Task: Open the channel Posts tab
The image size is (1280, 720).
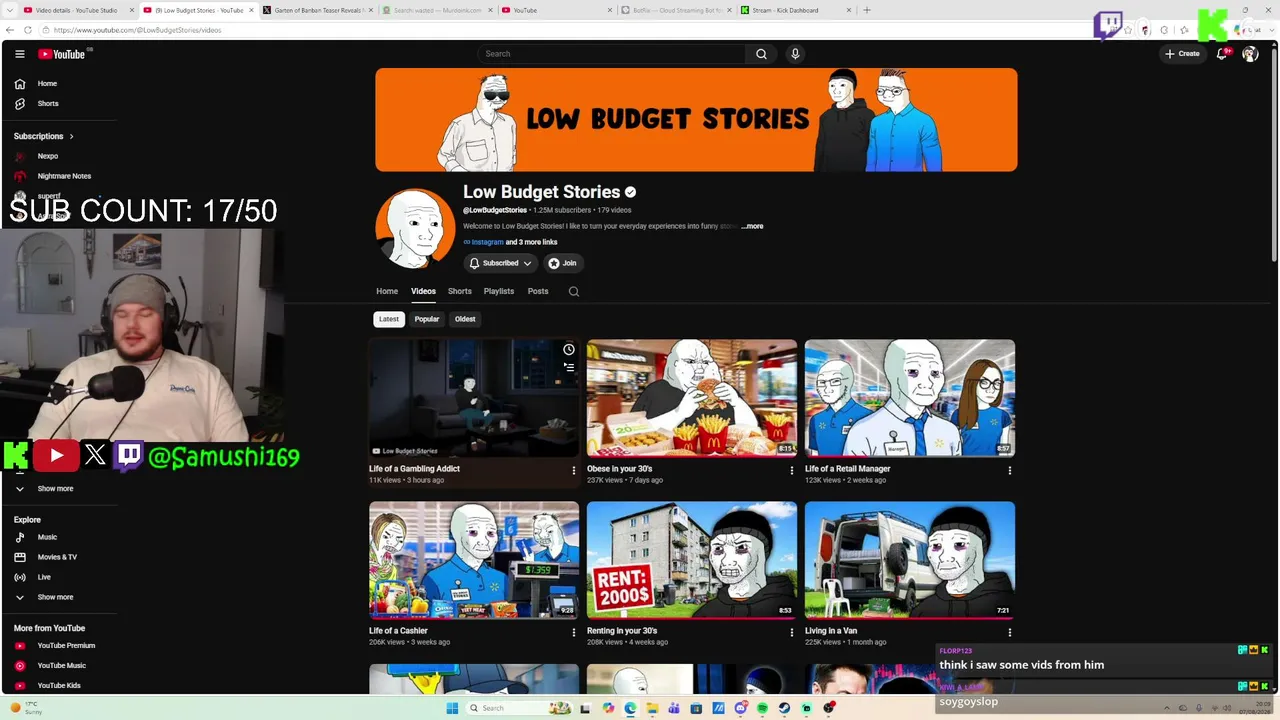Action: 538,292
